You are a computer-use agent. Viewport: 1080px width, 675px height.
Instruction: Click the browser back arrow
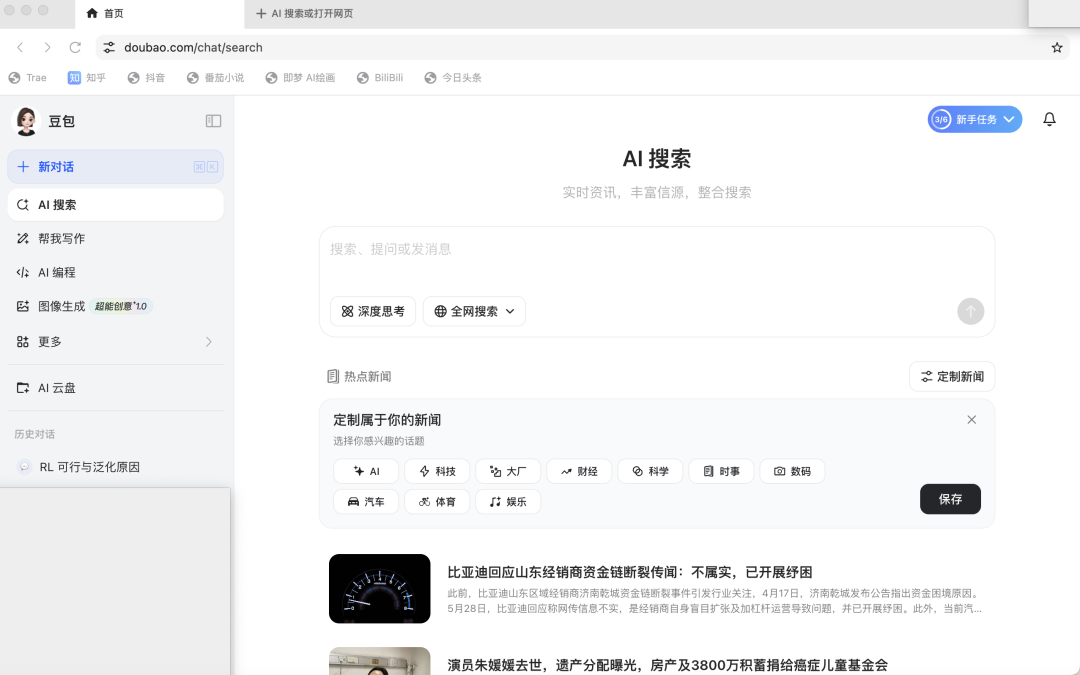(x=20, y=48)
